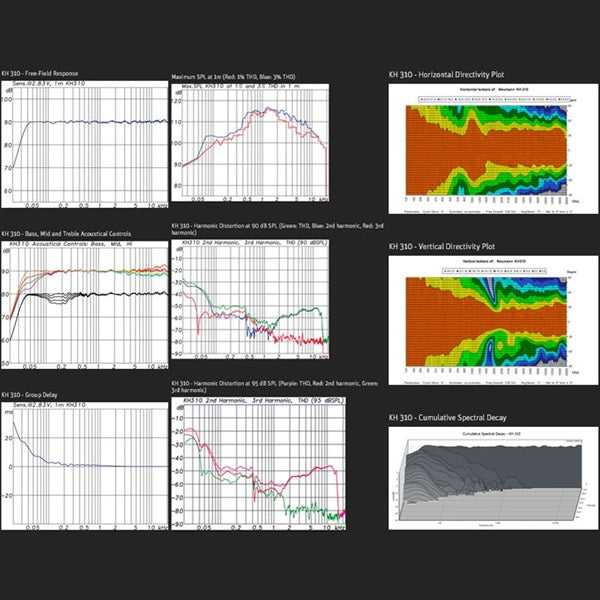Click the 'KH 310 - Horizontal Directivity Plot' heading
The height and width of the screenshot is (600, 600).
pos(460,74)
